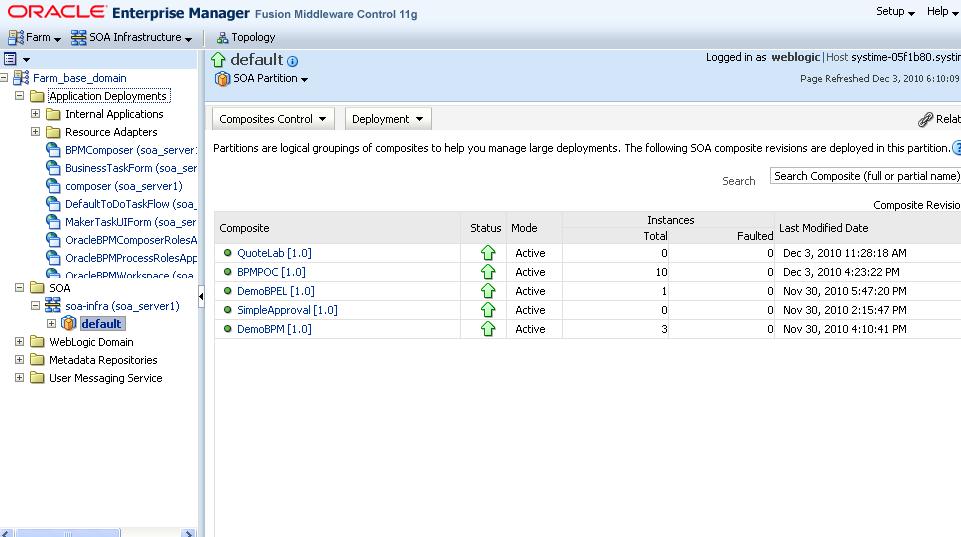Select the BPMComposer application
The height and width of the screenshot is (537, 961).
click(131, 150)
